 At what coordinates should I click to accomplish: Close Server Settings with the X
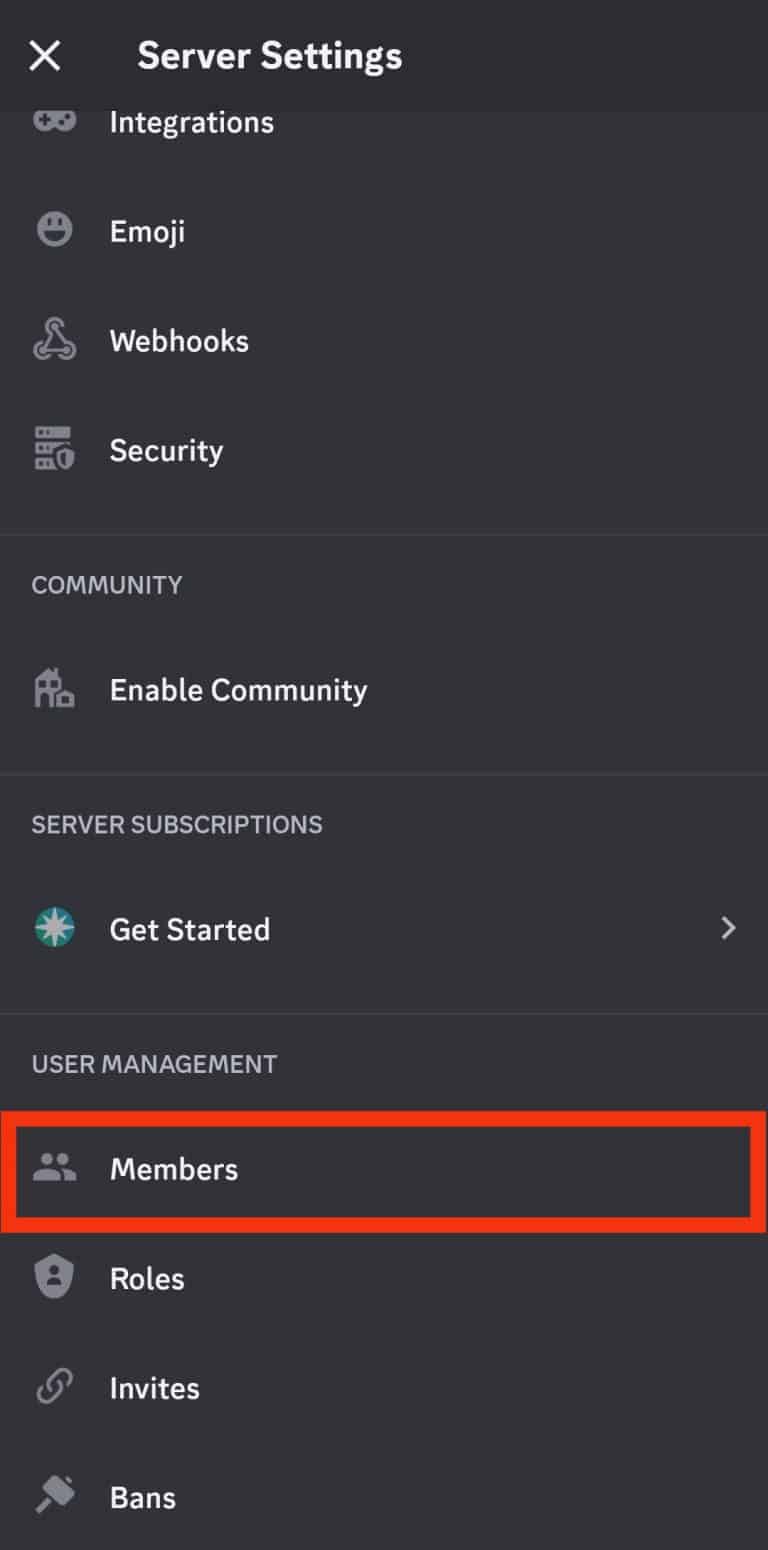(44, 56)
